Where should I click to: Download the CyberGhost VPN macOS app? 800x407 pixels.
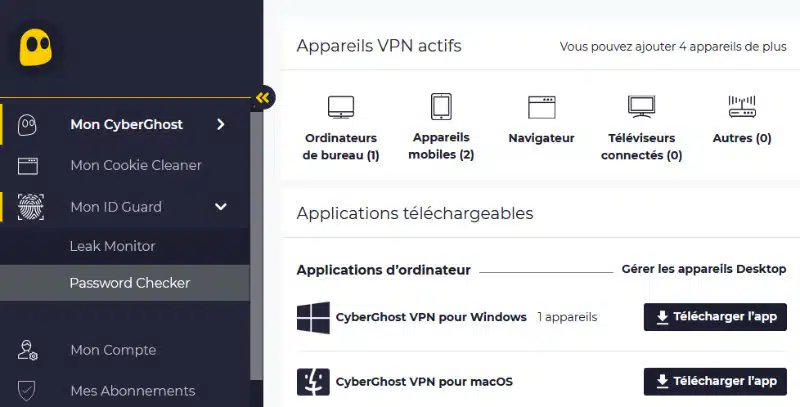click(715, 381)
